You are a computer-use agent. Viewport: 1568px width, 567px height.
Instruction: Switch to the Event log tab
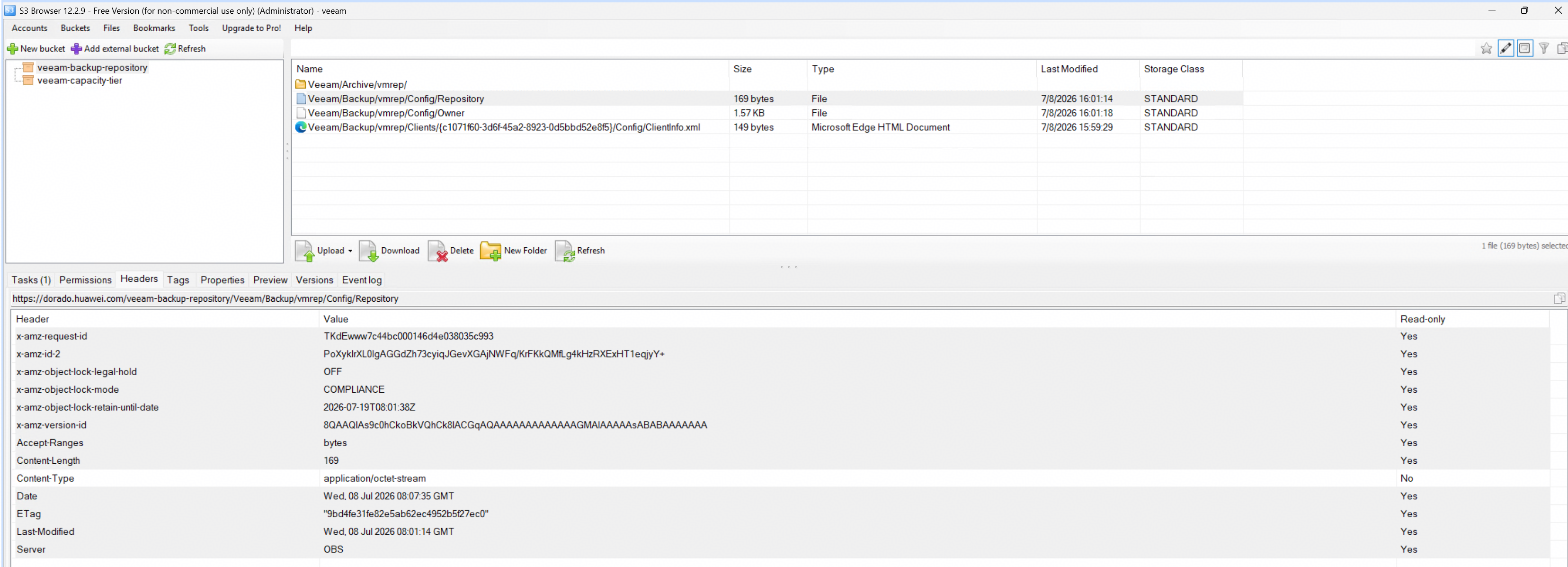point(362,280)
